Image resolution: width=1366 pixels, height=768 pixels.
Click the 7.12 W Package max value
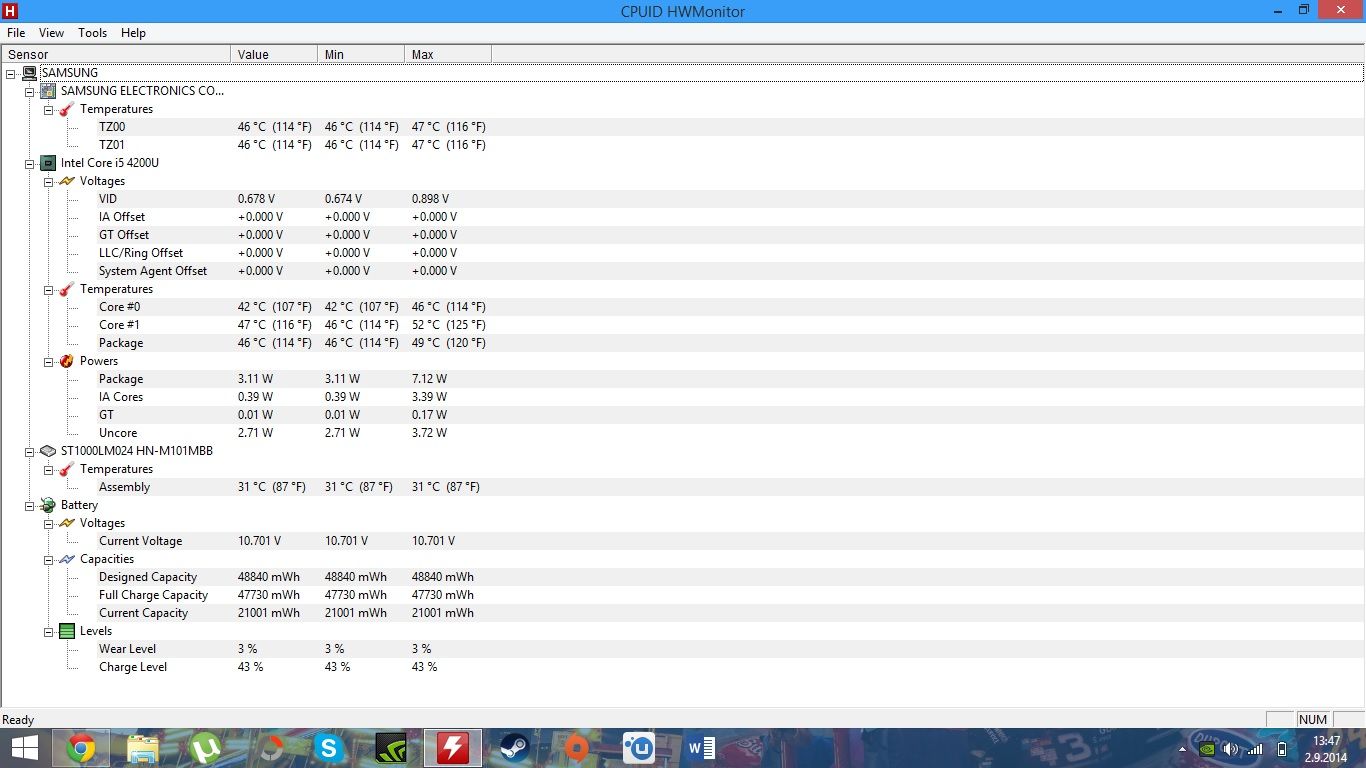click(429, 379)
